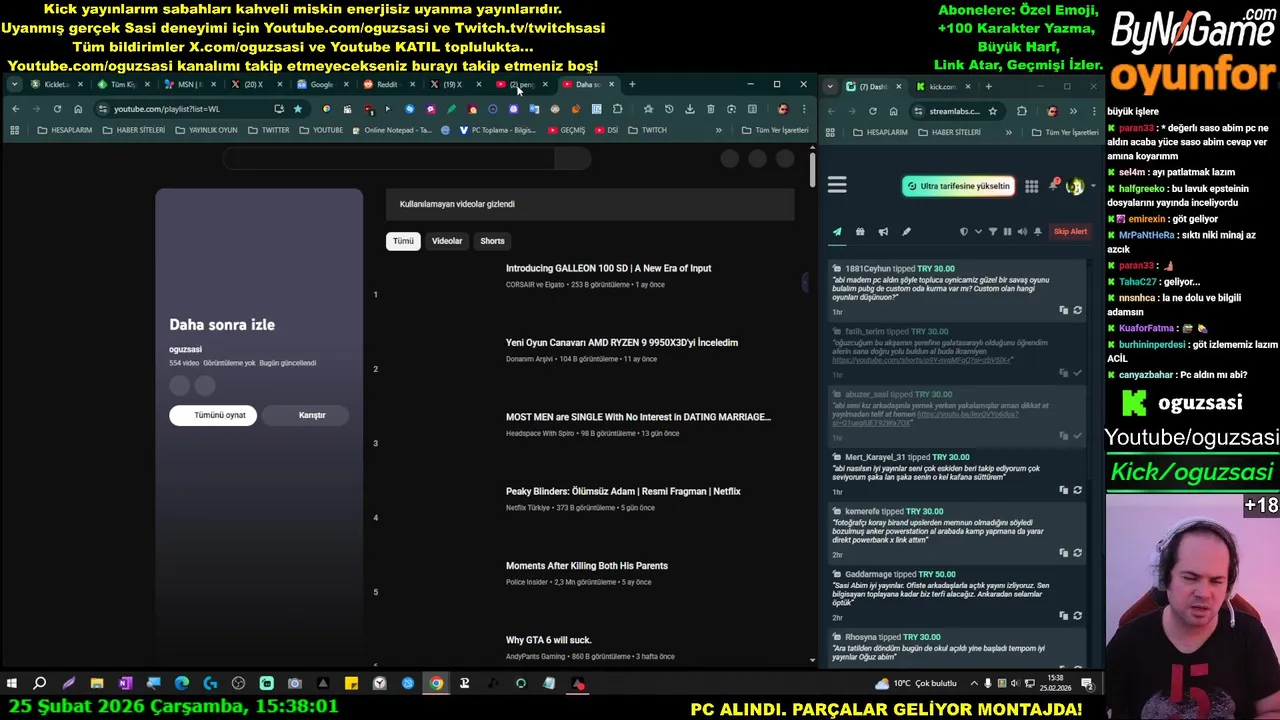Select the Shorts filter chip

click(492, 241)
